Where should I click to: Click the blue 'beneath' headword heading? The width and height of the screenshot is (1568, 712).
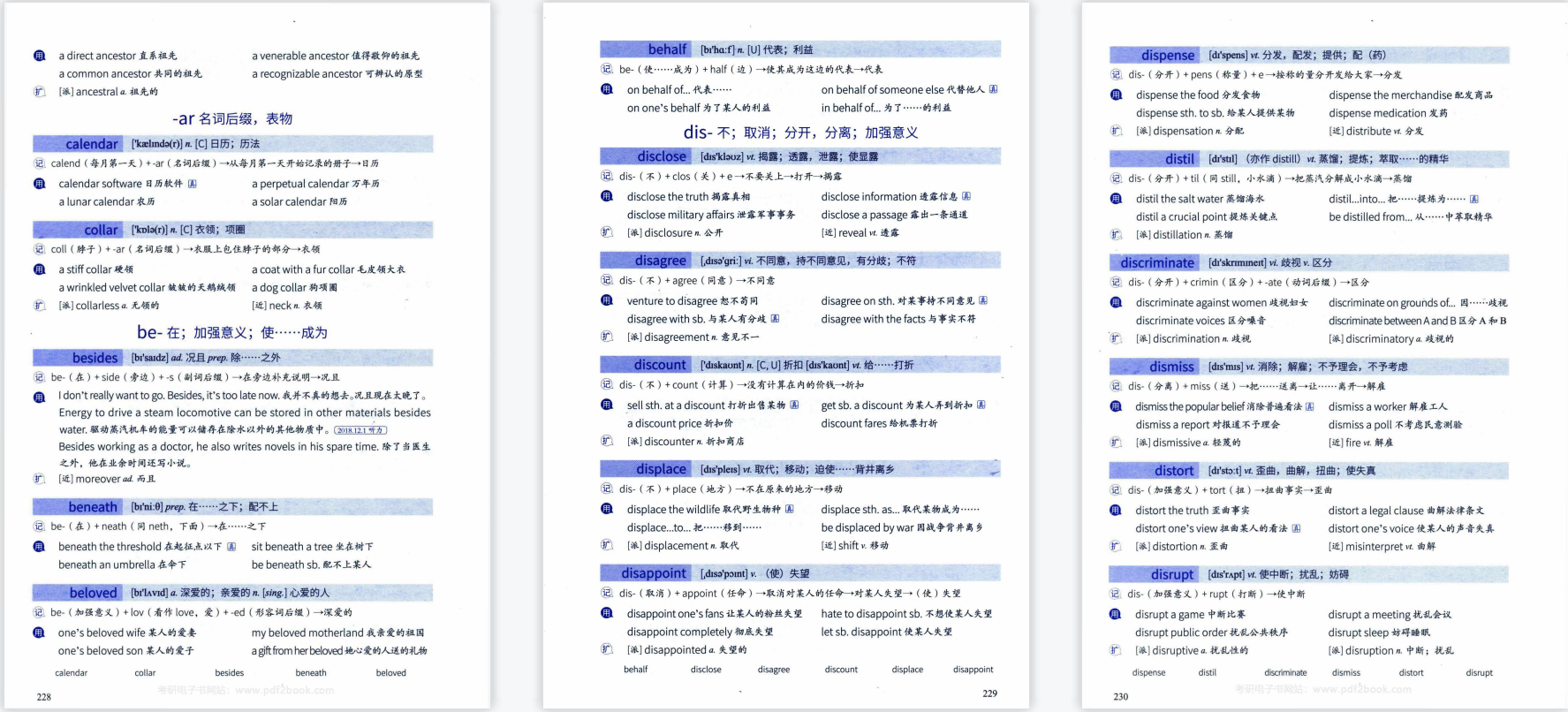pyautogui.click(x=93, y=507)
